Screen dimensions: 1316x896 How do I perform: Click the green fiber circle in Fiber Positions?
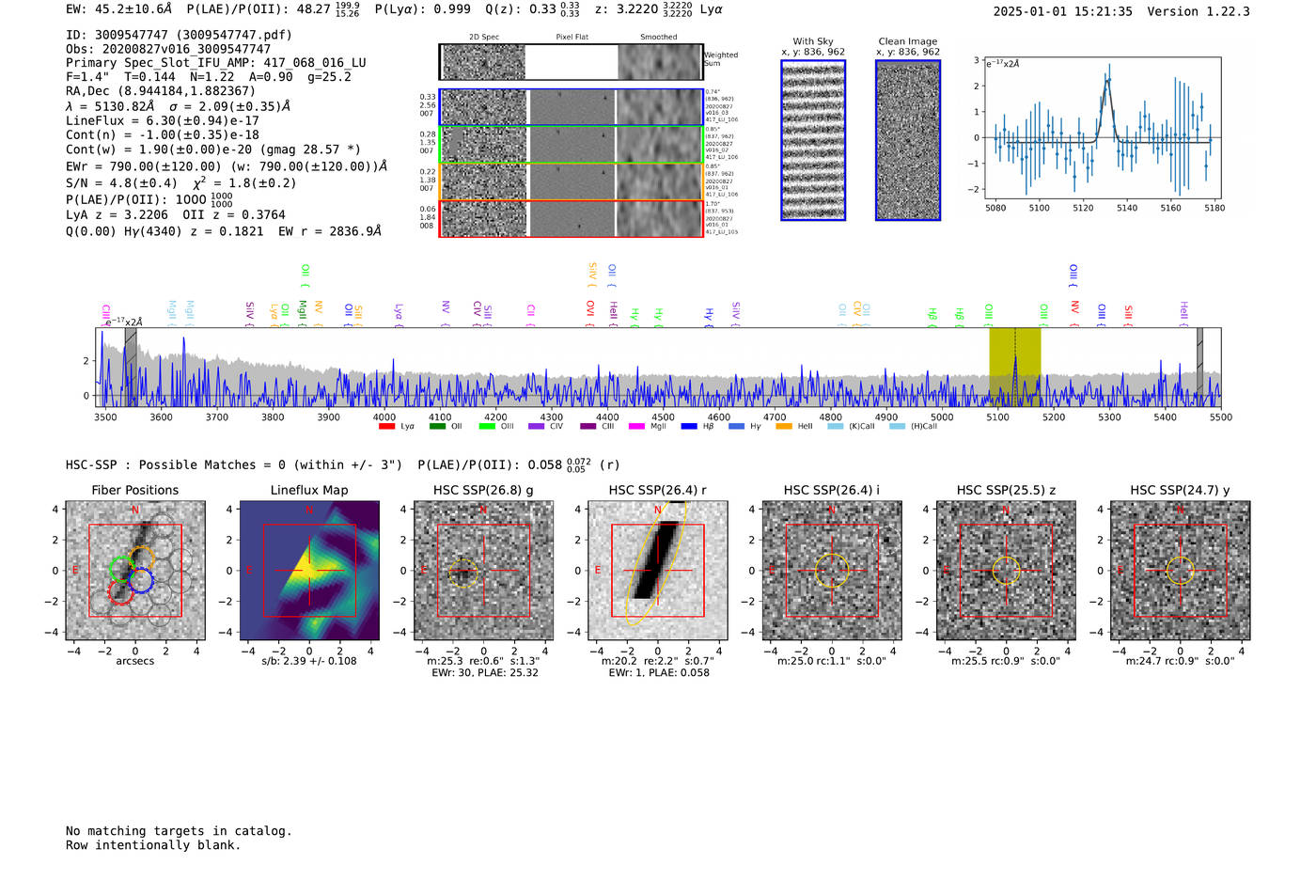[x=122, y=569]
